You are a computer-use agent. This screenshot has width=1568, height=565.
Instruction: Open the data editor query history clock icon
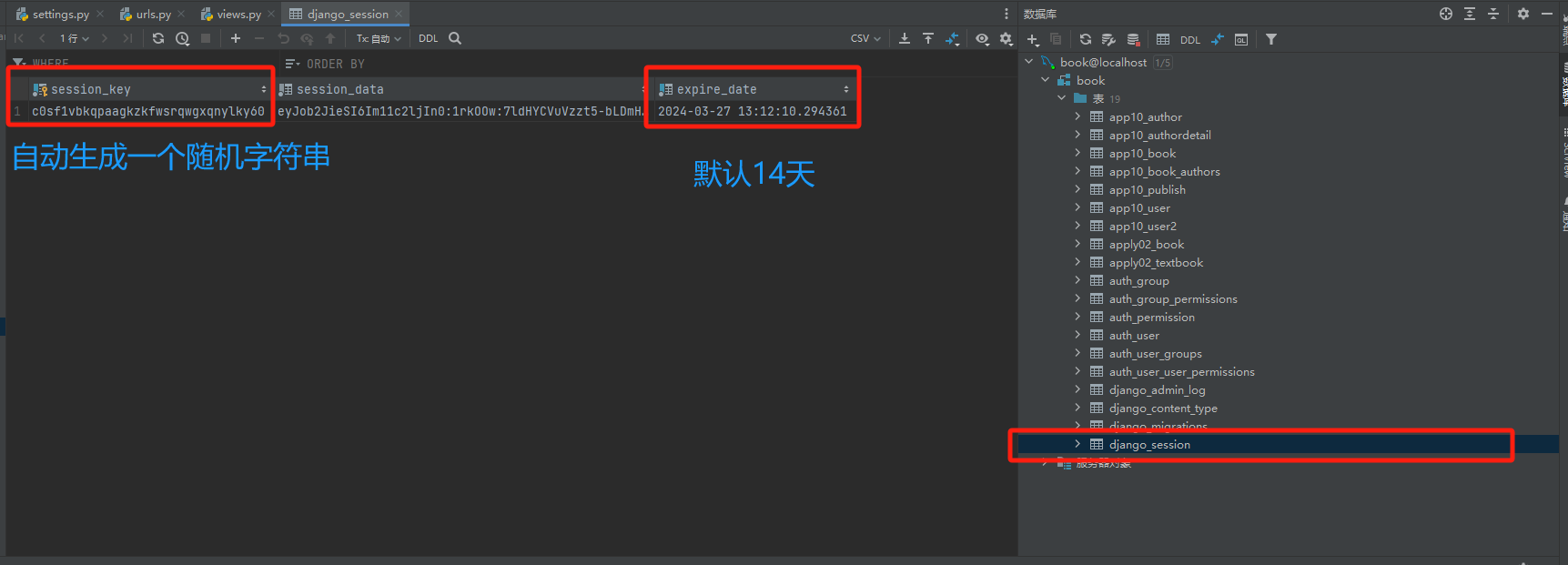click(x=182, y=38)
